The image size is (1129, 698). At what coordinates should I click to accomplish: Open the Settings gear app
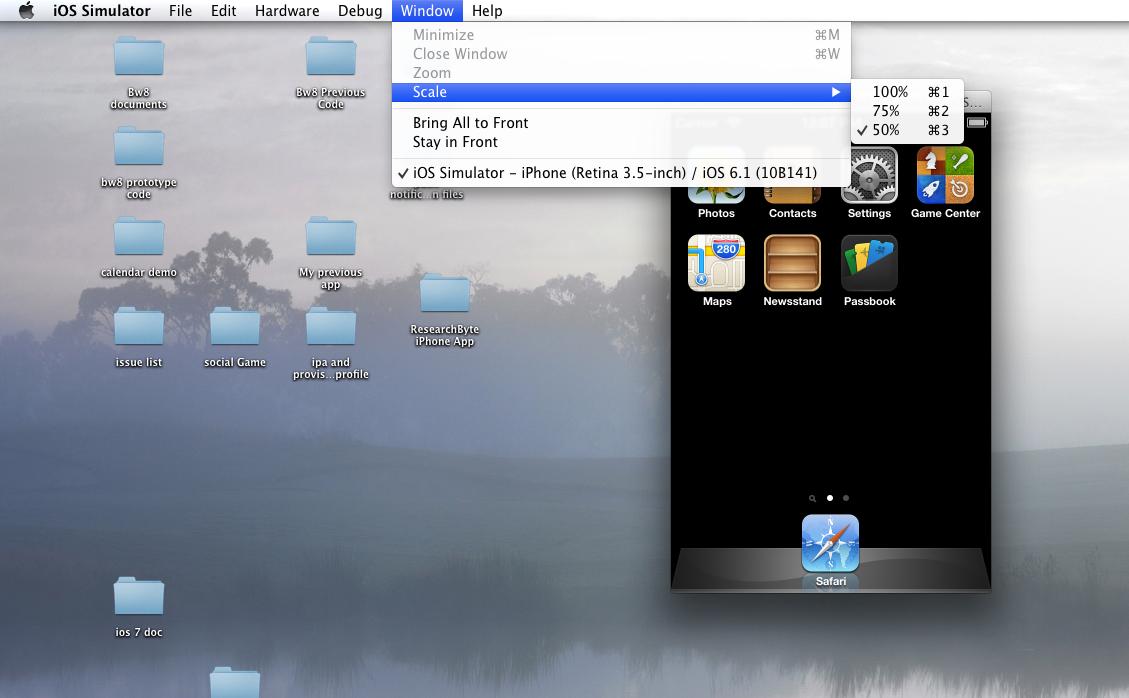869,175
